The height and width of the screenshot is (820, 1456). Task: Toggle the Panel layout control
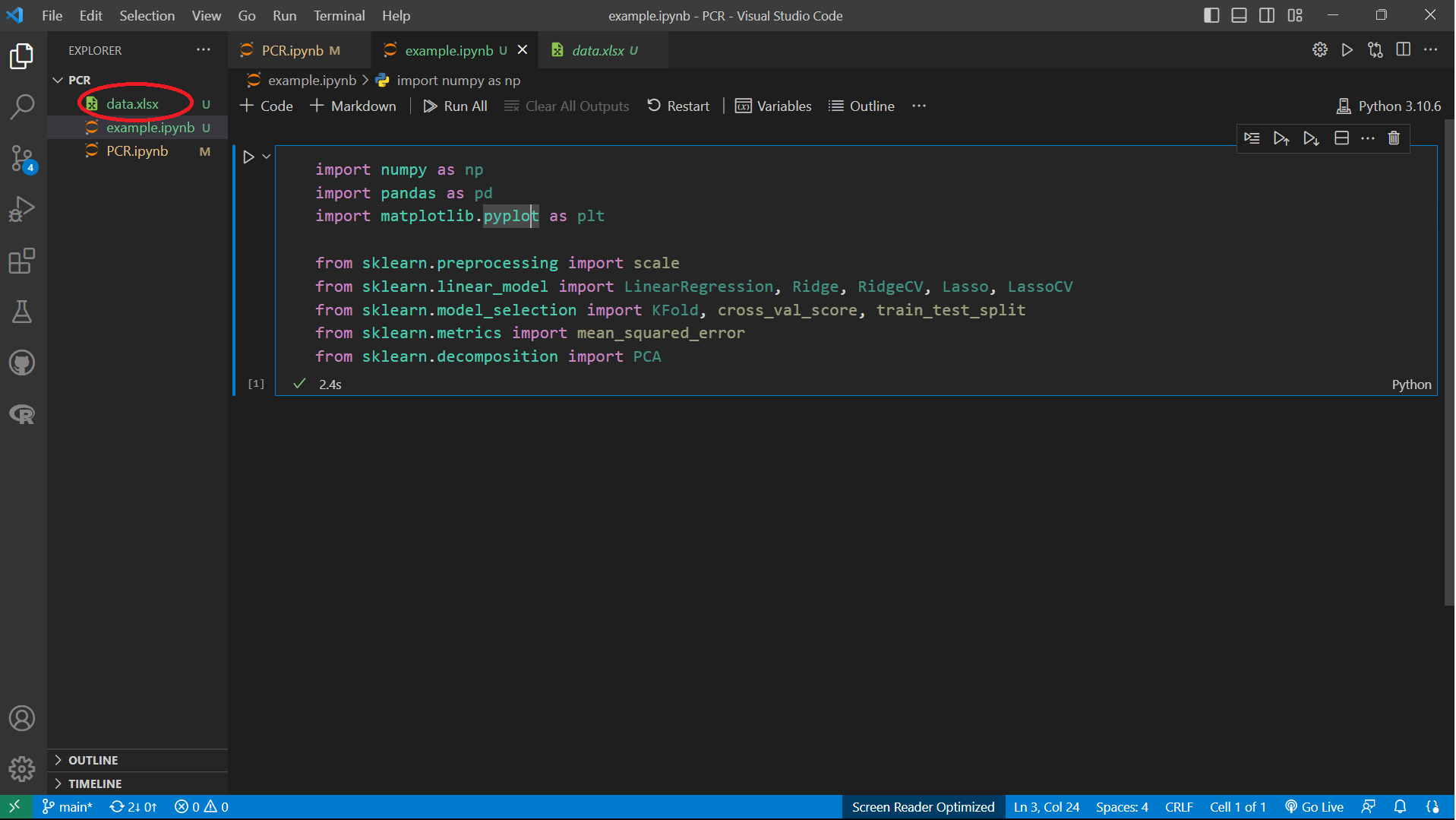coord(1239,15)
